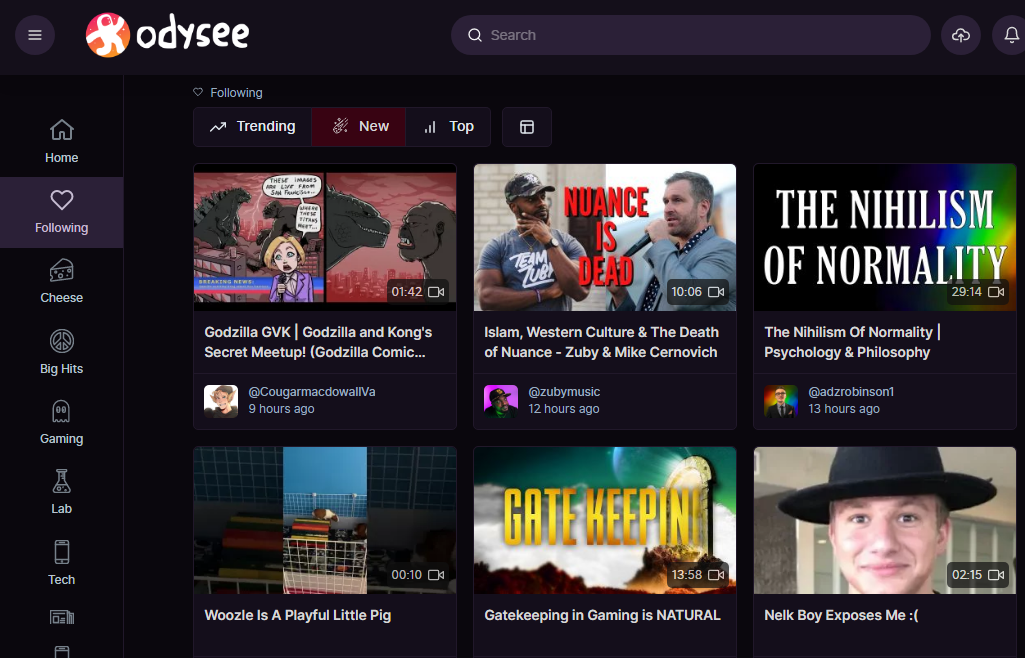Click @CougarmacdowallVa avatar image
This screenshot has height=658, width=1025.
pyautogui.click(x=221, y=401)
